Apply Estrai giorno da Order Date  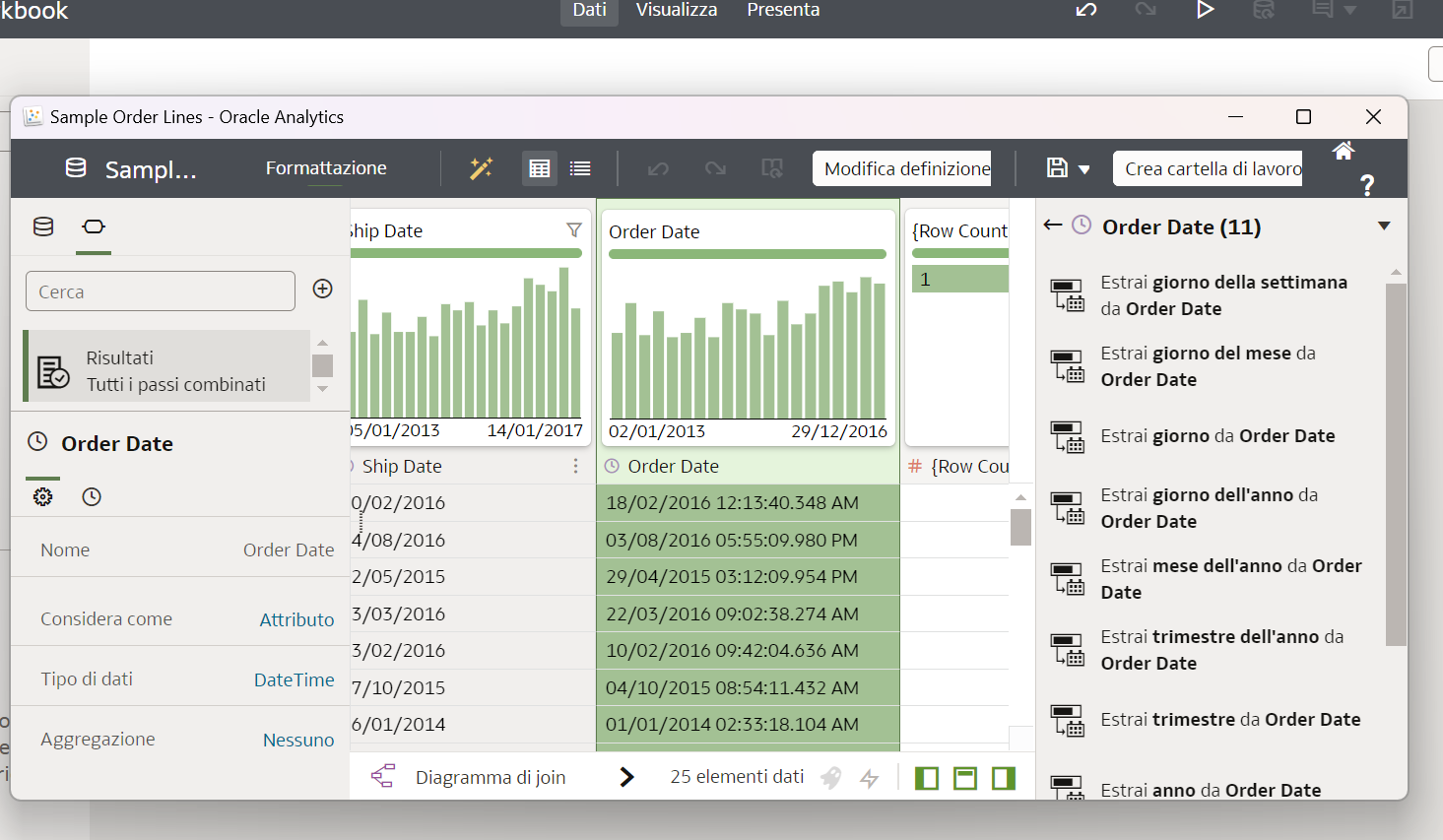coord(1212,436)
